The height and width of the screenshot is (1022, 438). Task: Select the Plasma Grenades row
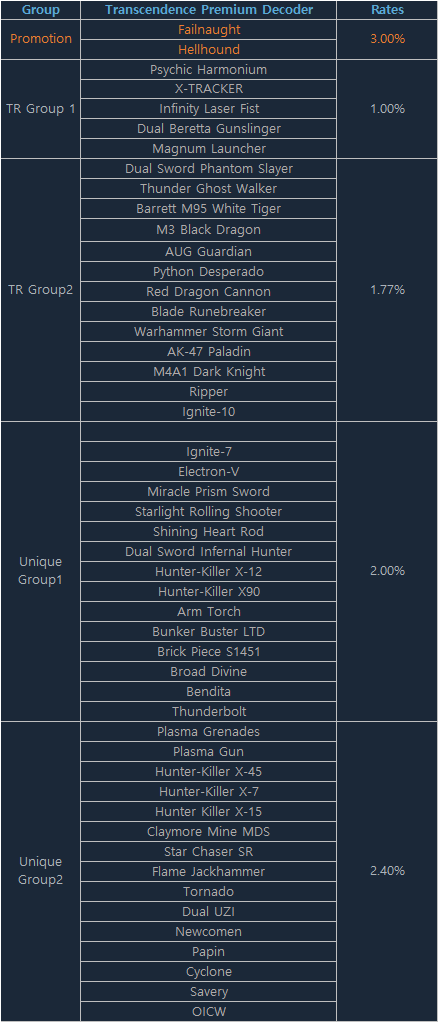(x=209, y=732)
